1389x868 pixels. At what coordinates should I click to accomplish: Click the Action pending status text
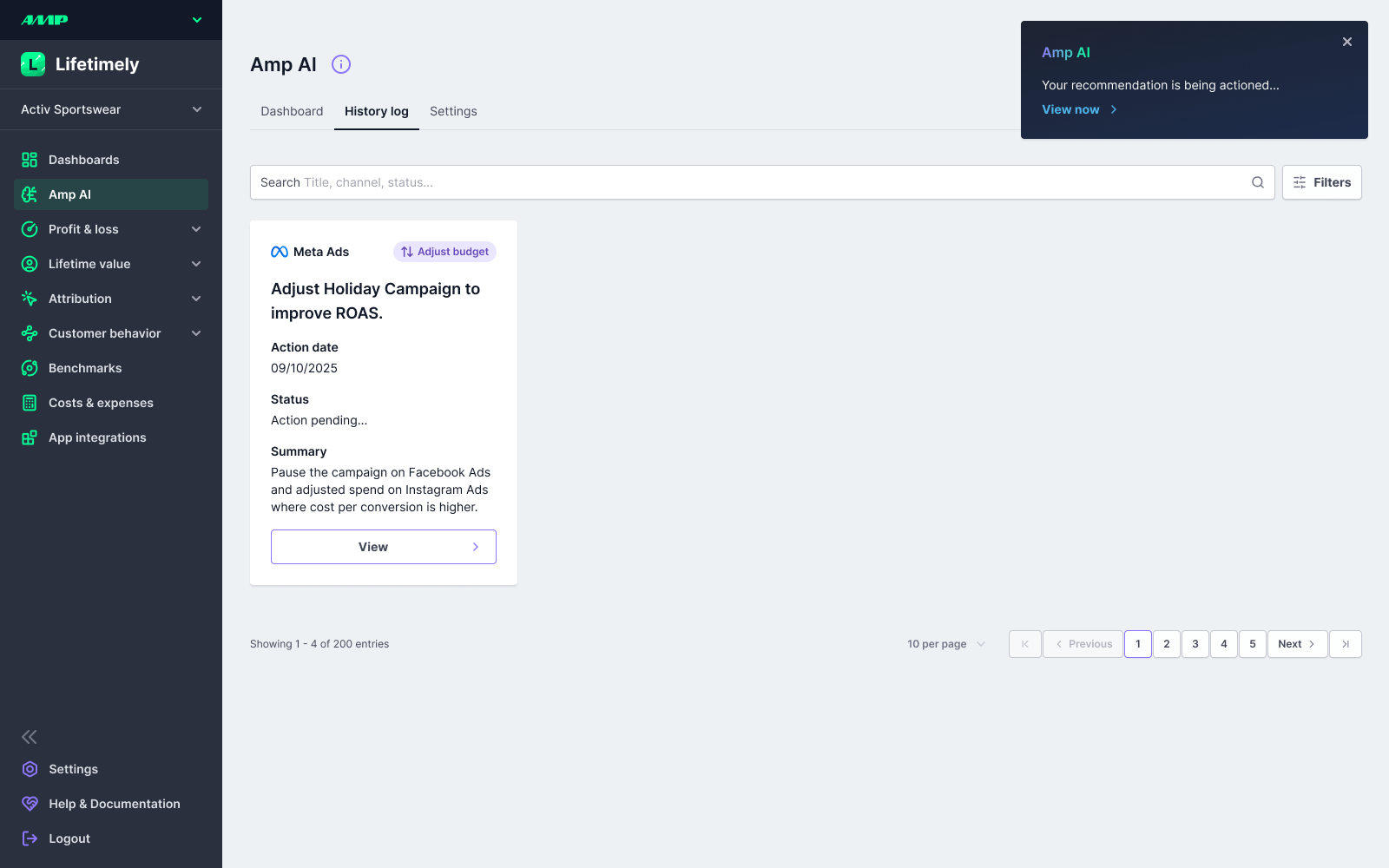(x=319, y=420)
